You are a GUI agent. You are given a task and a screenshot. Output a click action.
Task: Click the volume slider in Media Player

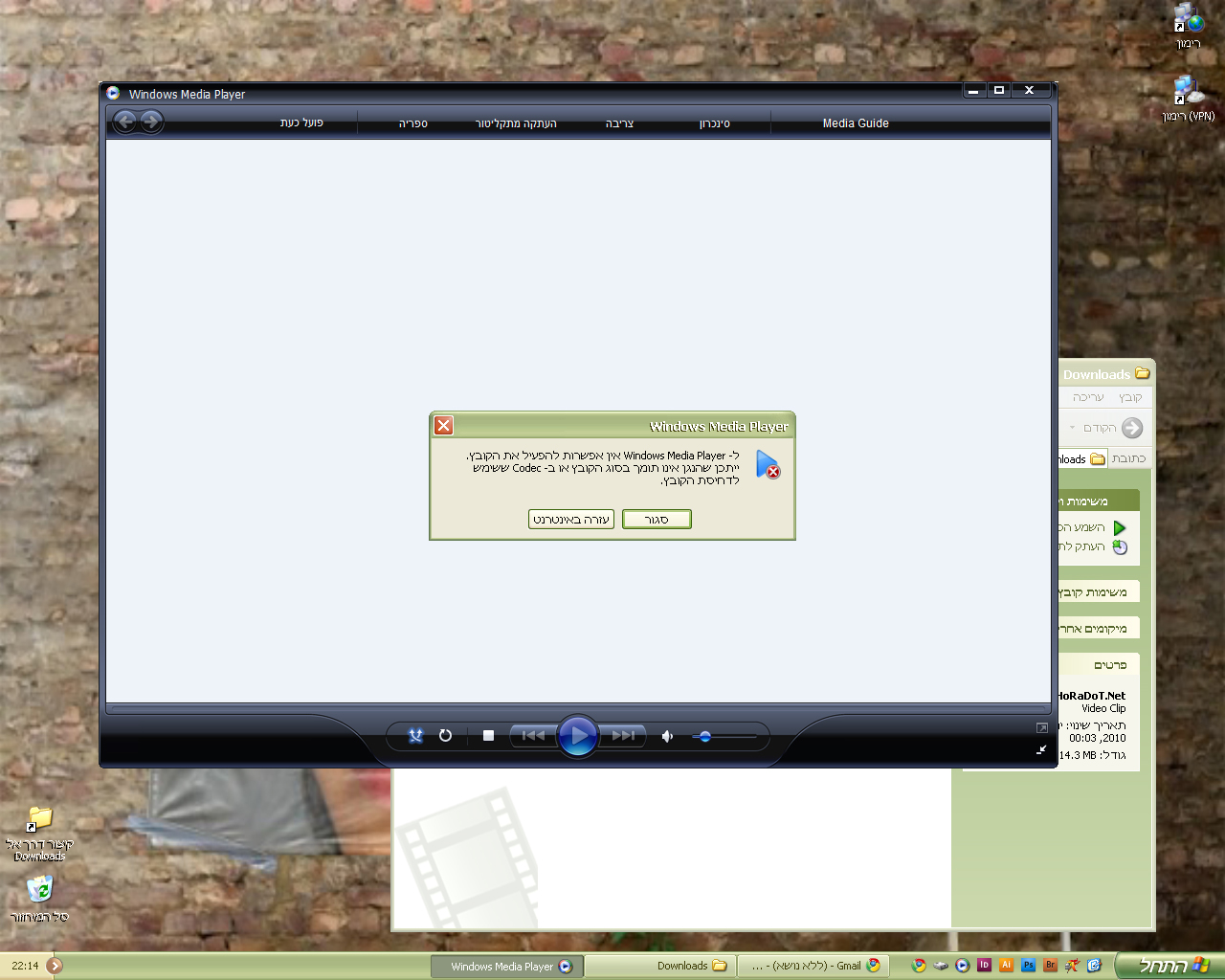(724, 737)
